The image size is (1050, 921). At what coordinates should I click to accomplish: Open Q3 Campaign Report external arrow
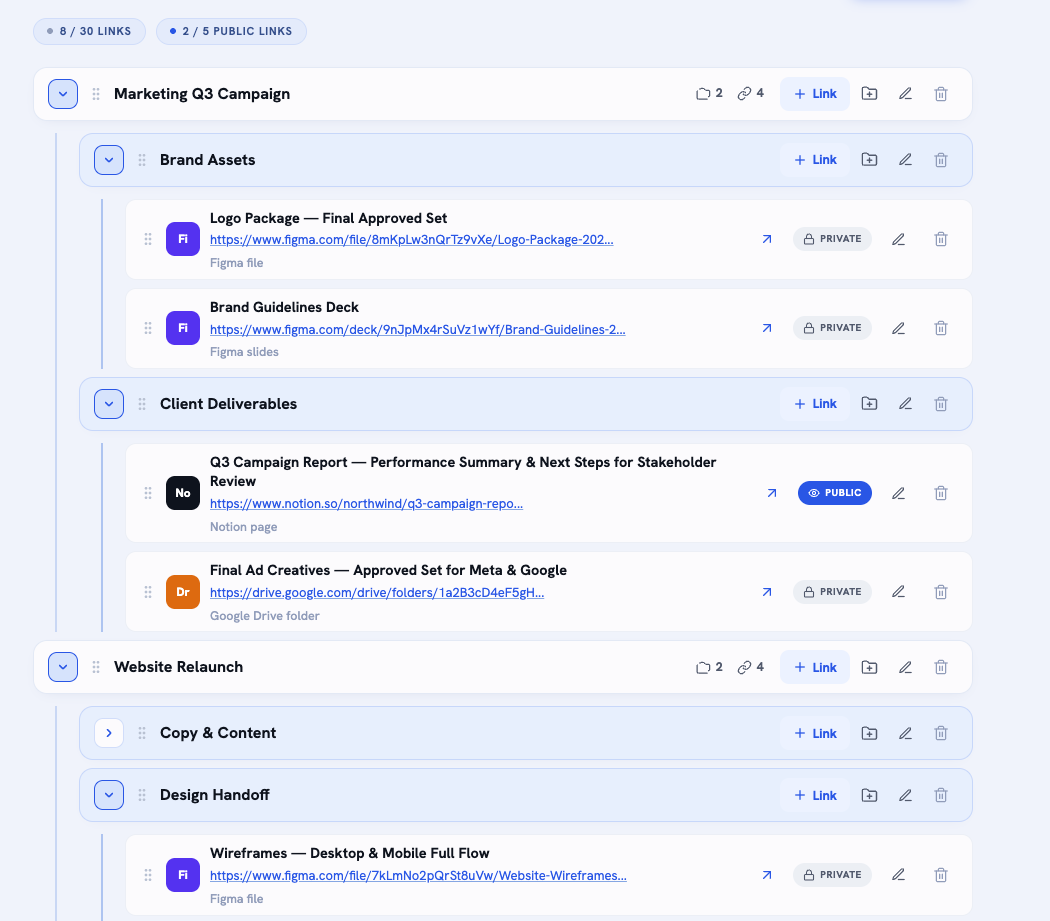(771, 493)
